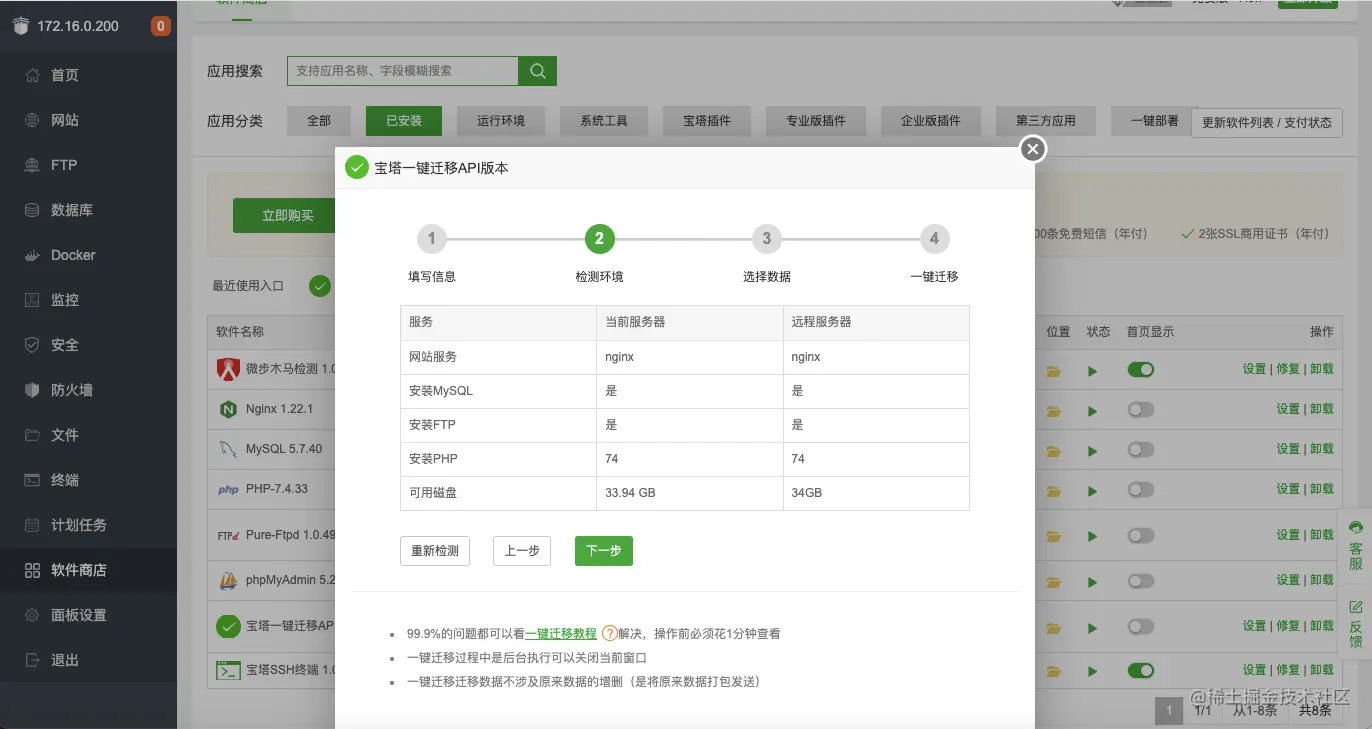The image size is (1372, 729).
Task: Show the 企业版插件 category
Action: [x=931, y=121]
